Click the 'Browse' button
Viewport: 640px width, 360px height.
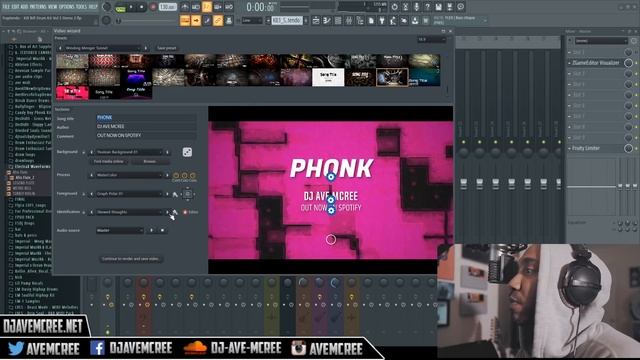(150, 162)
